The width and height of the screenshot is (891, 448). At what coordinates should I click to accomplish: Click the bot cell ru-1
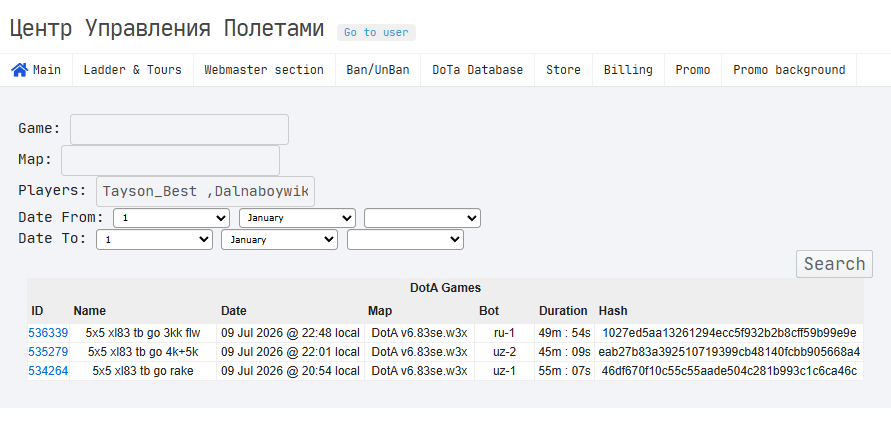point(504,333)
